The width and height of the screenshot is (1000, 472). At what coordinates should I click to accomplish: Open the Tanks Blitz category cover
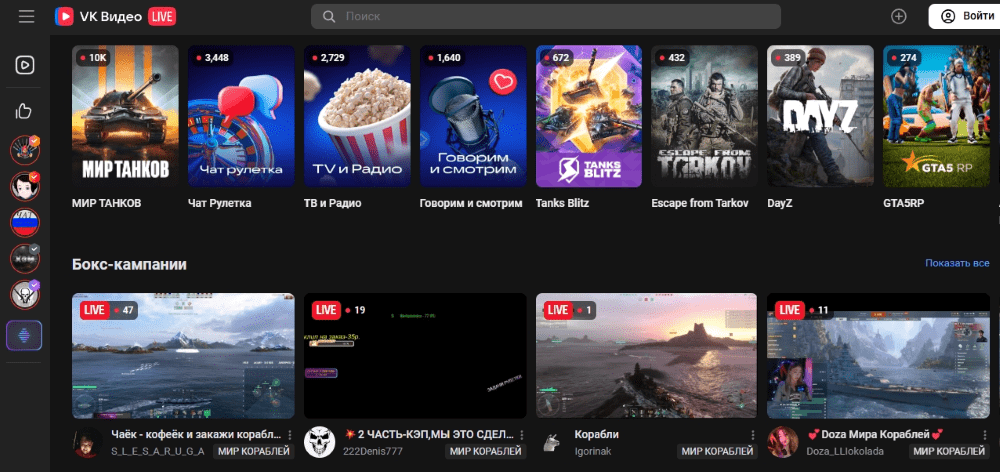pos(589,116)
